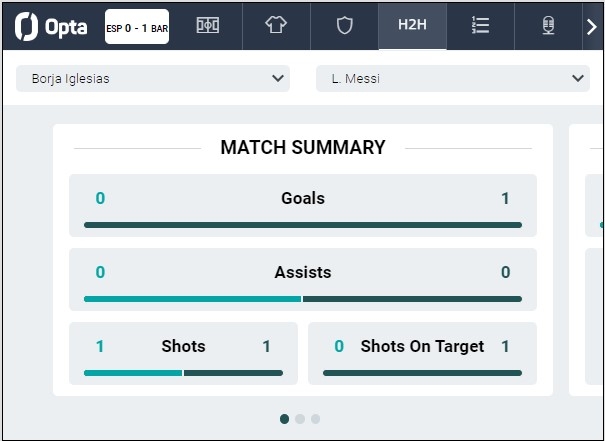The height and width of the screenshot is (441, 605).
Task: Select the Shots On Target card
Action: 422,353
